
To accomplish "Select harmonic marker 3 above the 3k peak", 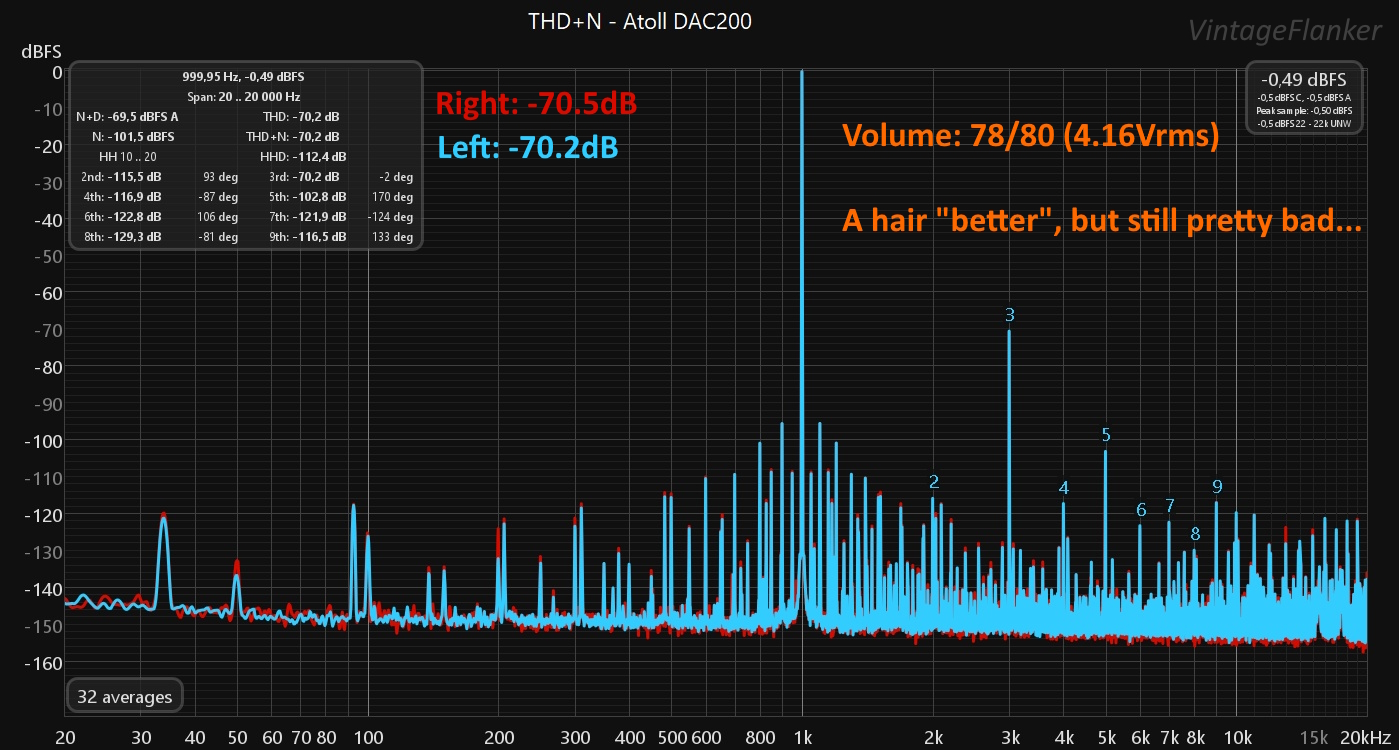I will (x=1010, y=315).
